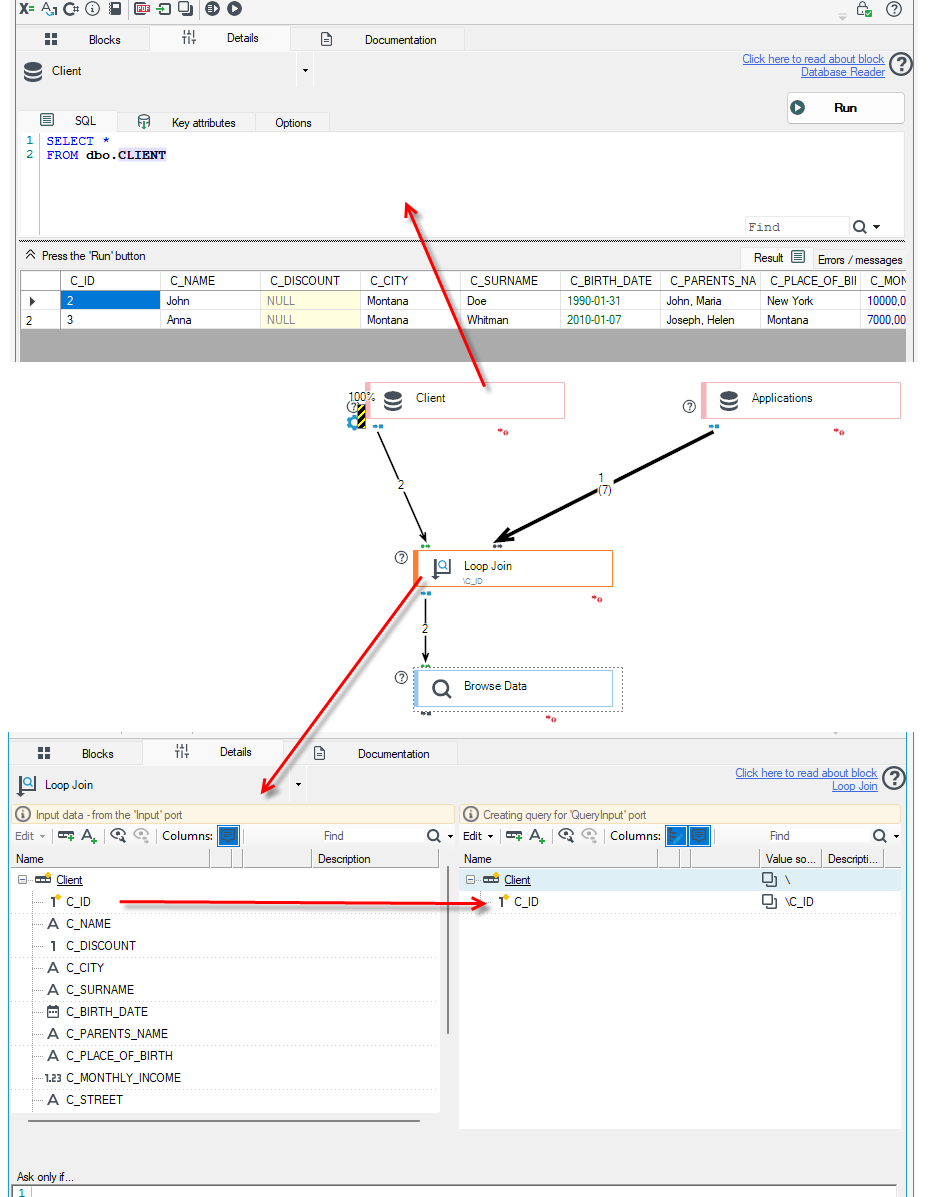Click the help icon next to Applications block
The image size is (932, 1197).
[689, 407]
